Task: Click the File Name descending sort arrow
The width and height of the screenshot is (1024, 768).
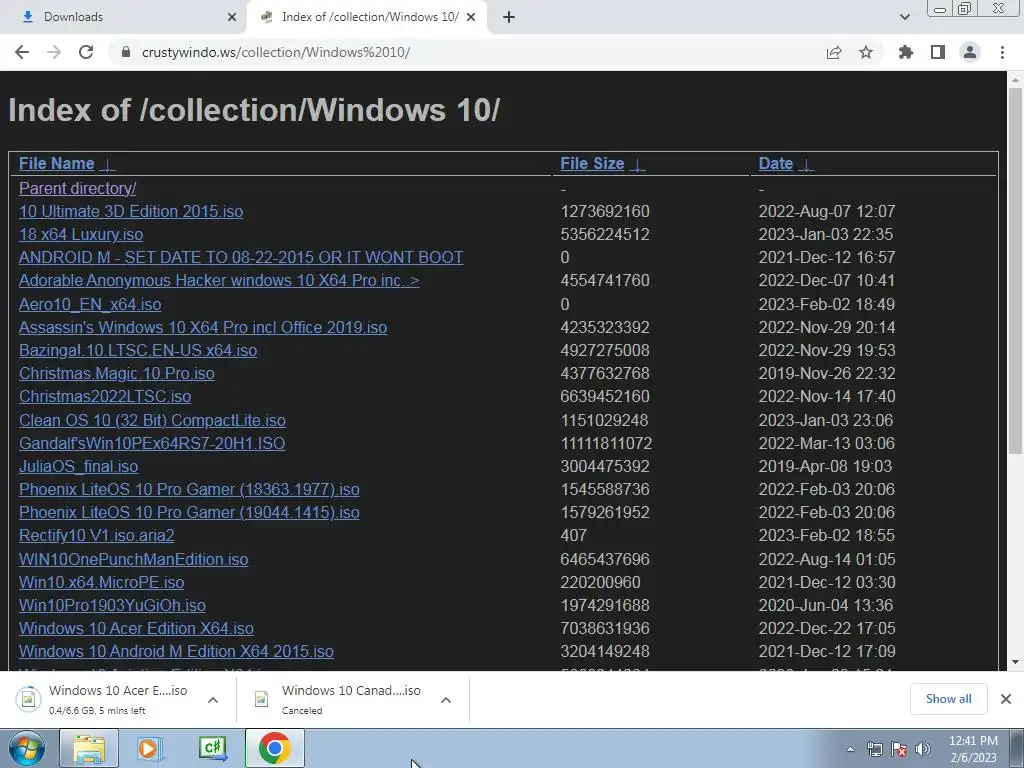Action: coord(108,164)
